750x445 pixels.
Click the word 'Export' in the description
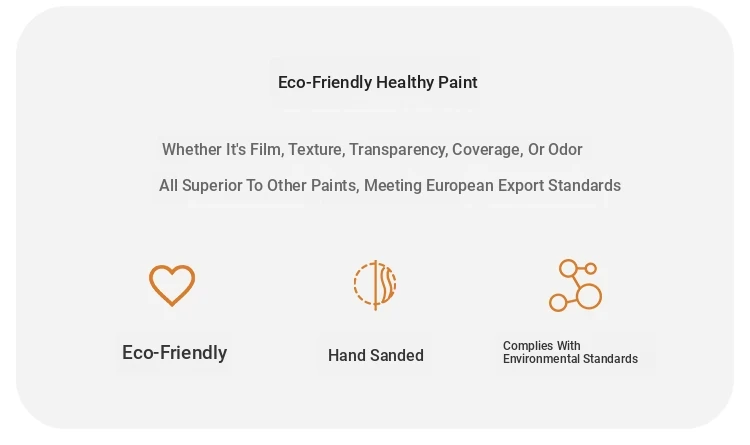(522, 186)
